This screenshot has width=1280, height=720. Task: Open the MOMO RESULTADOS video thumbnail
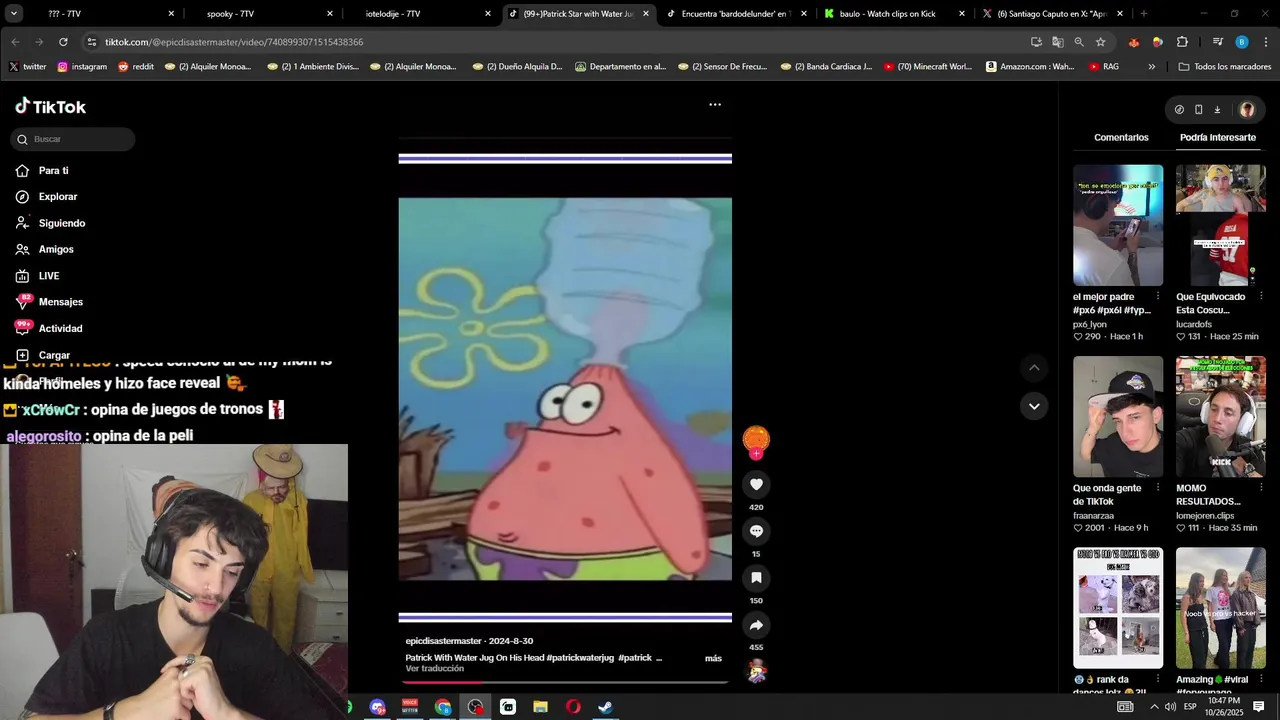click(x=1220, y=416)
